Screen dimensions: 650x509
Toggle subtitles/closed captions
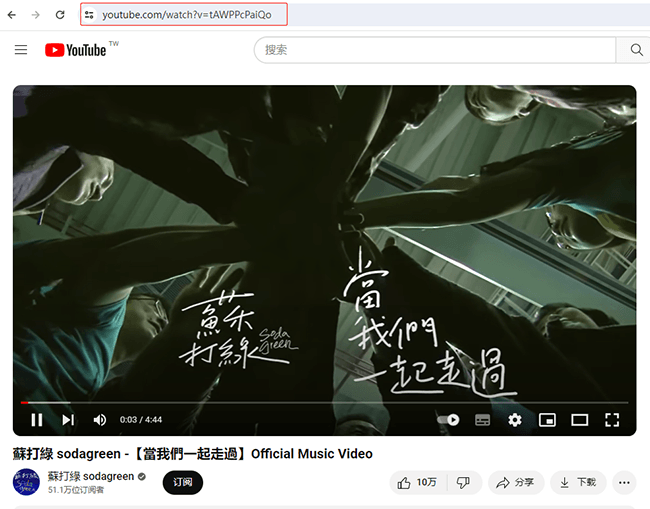[x=482, y=420]
